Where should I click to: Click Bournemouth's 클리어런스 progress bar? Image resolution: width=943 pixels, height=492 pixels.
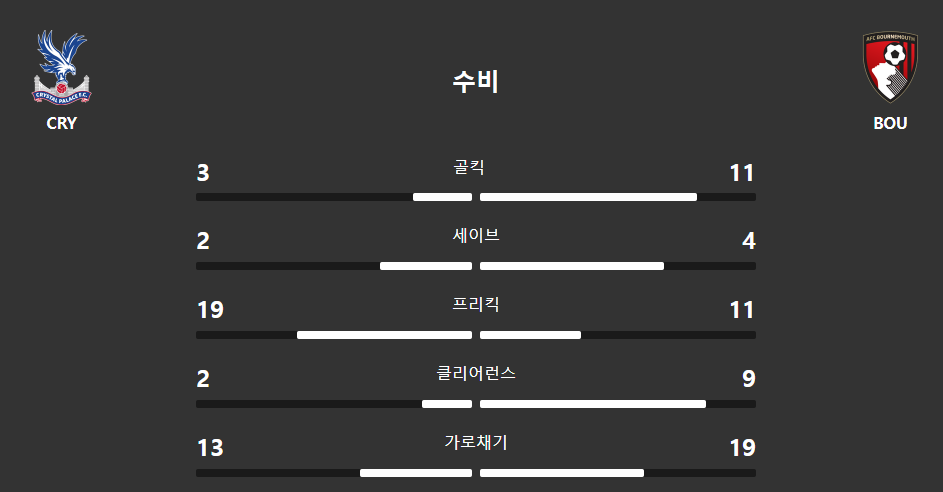618,404
